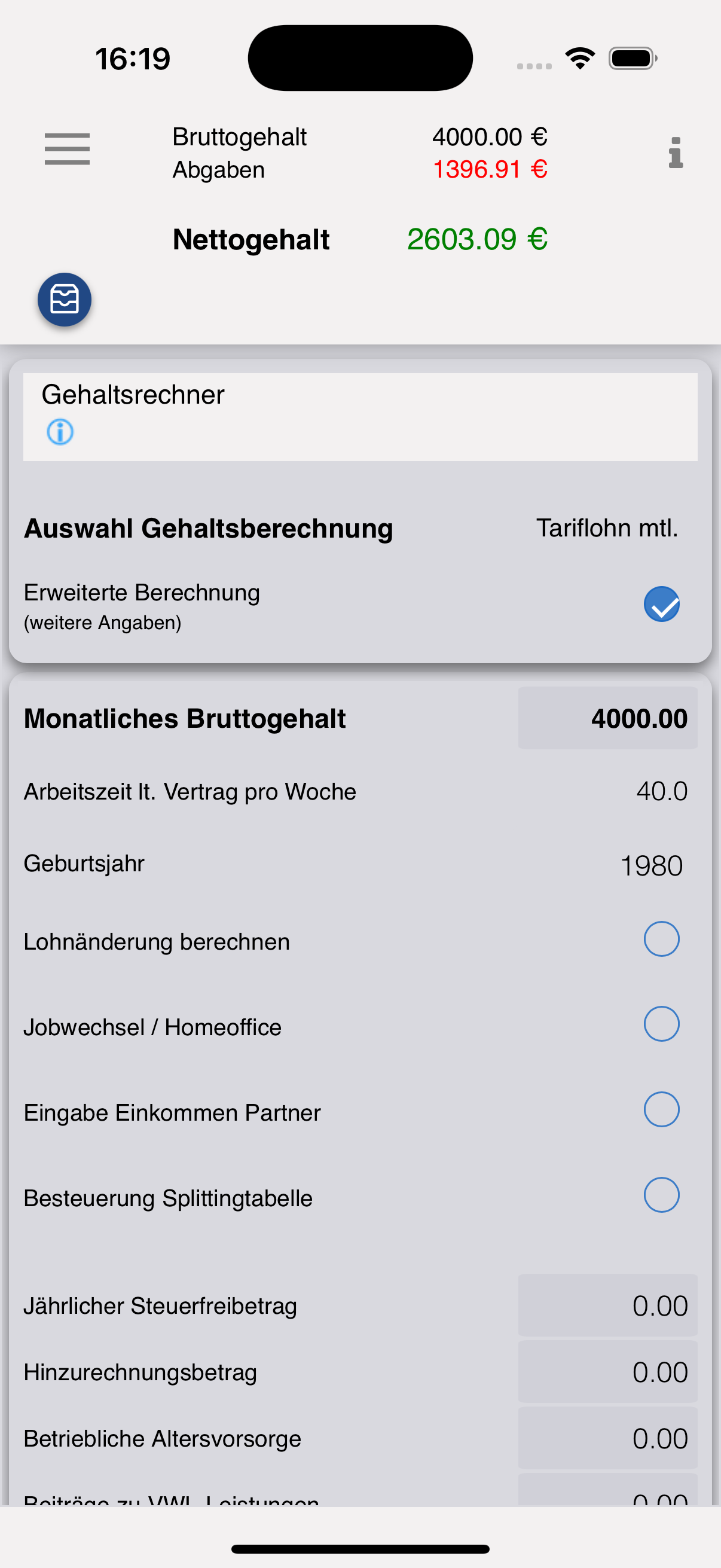721x1568 pixels.
Task: Tap the blue archive floating button
Action: tap(65, 300)
